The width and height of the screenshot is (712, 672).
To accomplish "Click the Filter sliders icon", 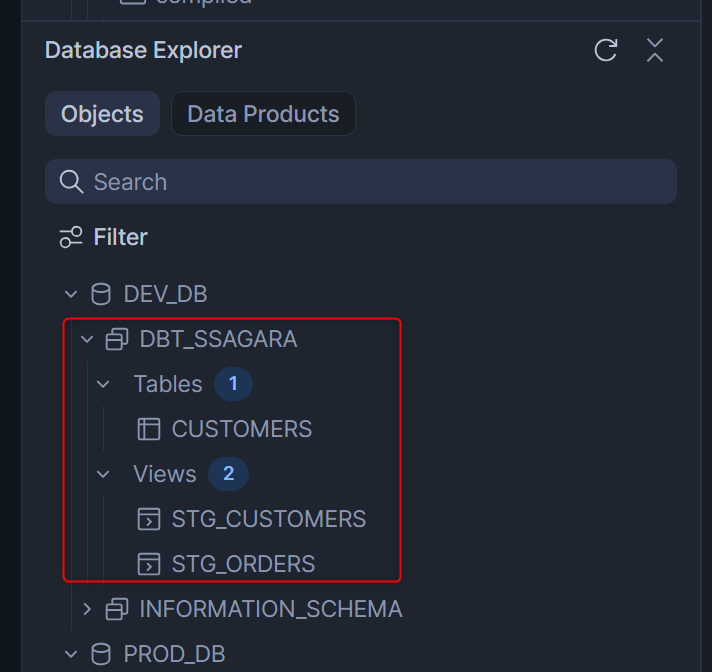I will 71,237.
